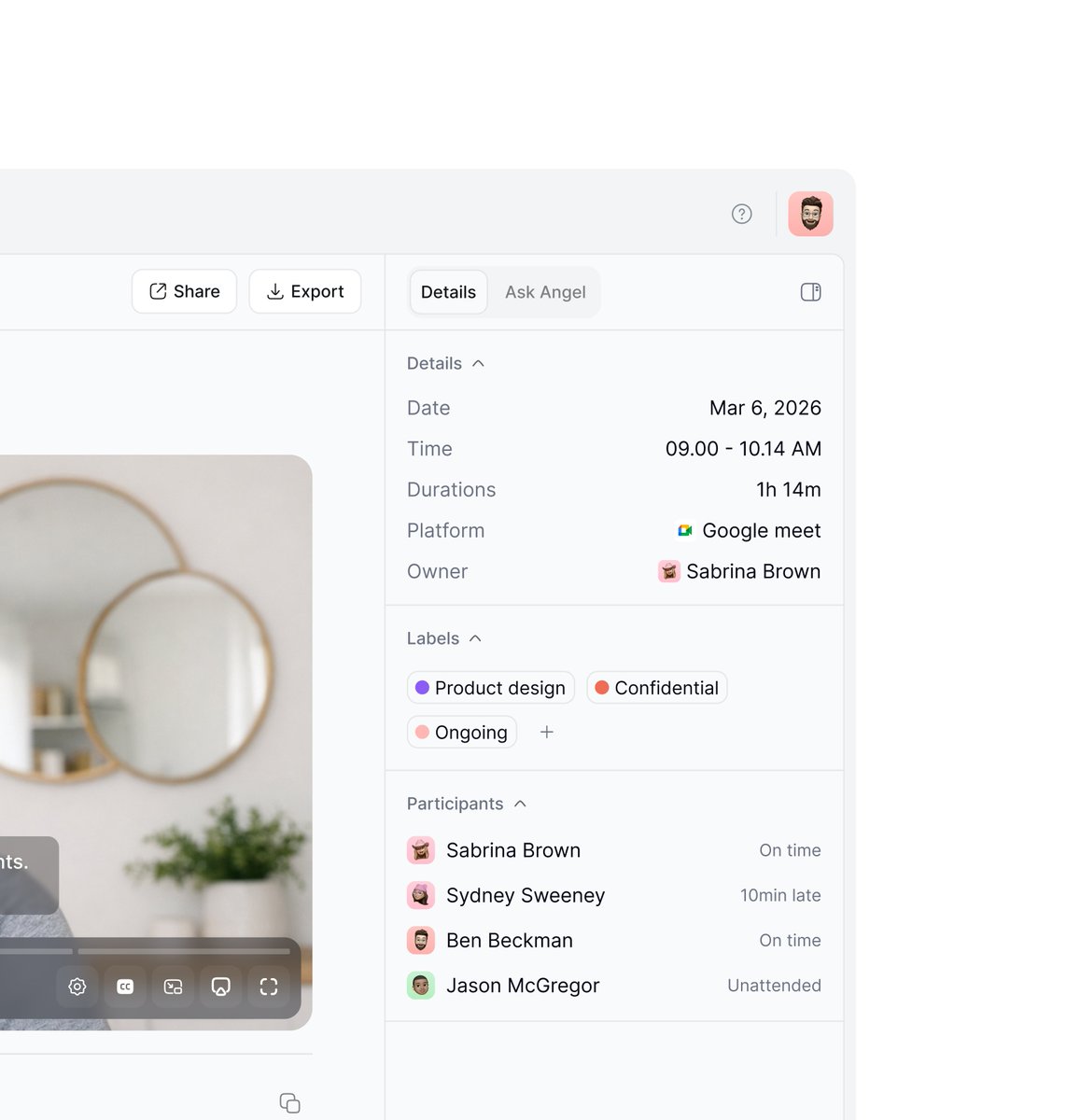Image resolution: width=1066 pixels, height=1120 pixels.
Task: Click the Unattended status text
Action: [774, 986]
